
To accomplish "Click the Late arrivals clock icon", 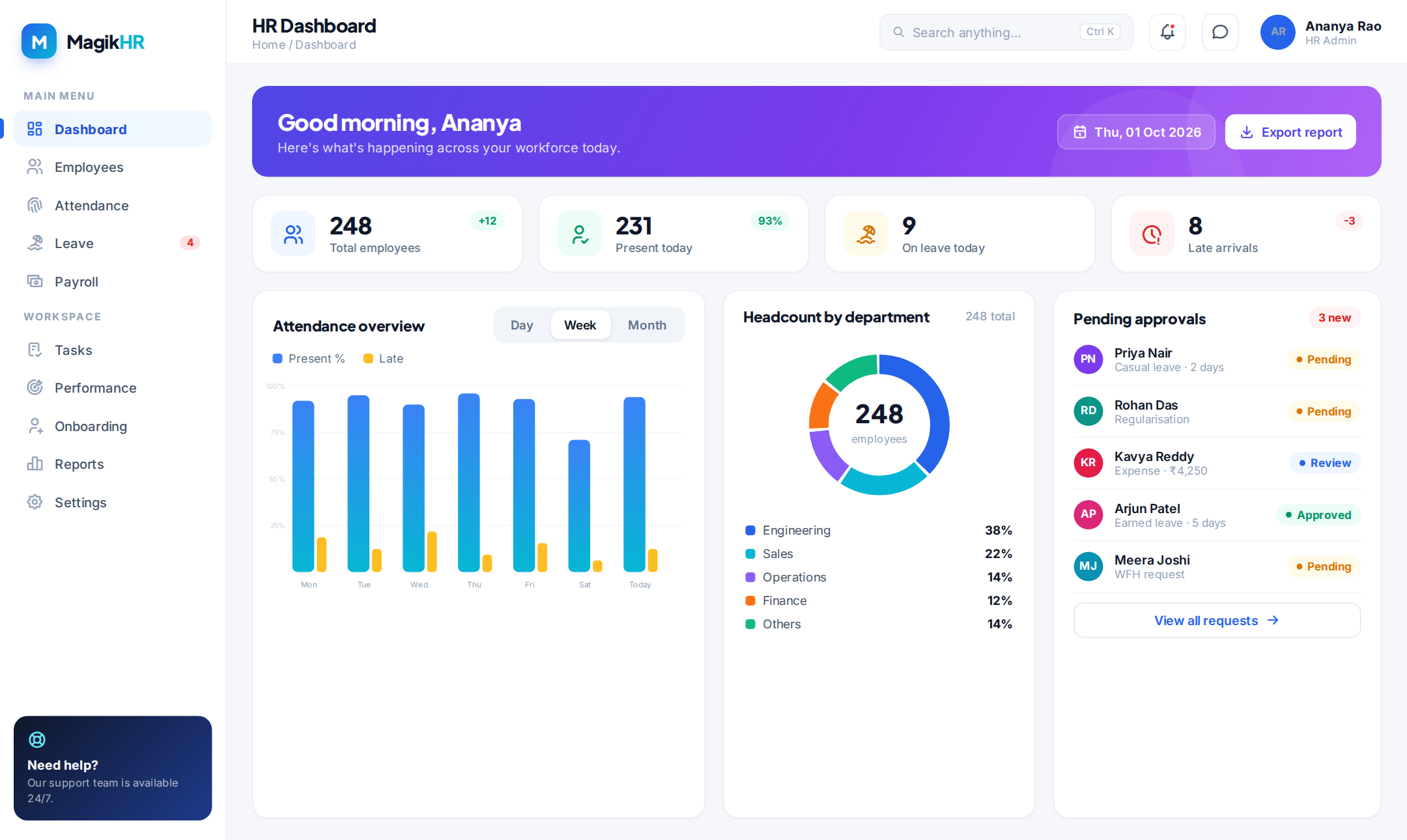I will click(1152, 234).
